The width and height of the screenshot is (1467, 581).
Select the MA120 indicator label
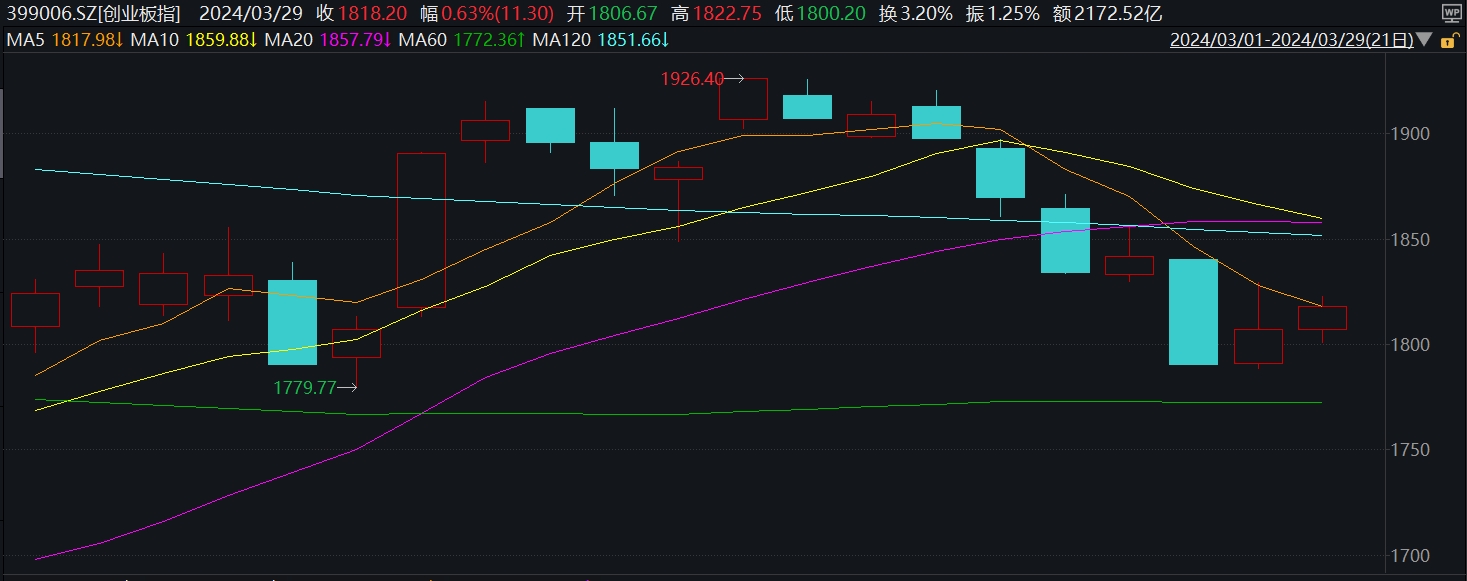(x=564, y=40)
